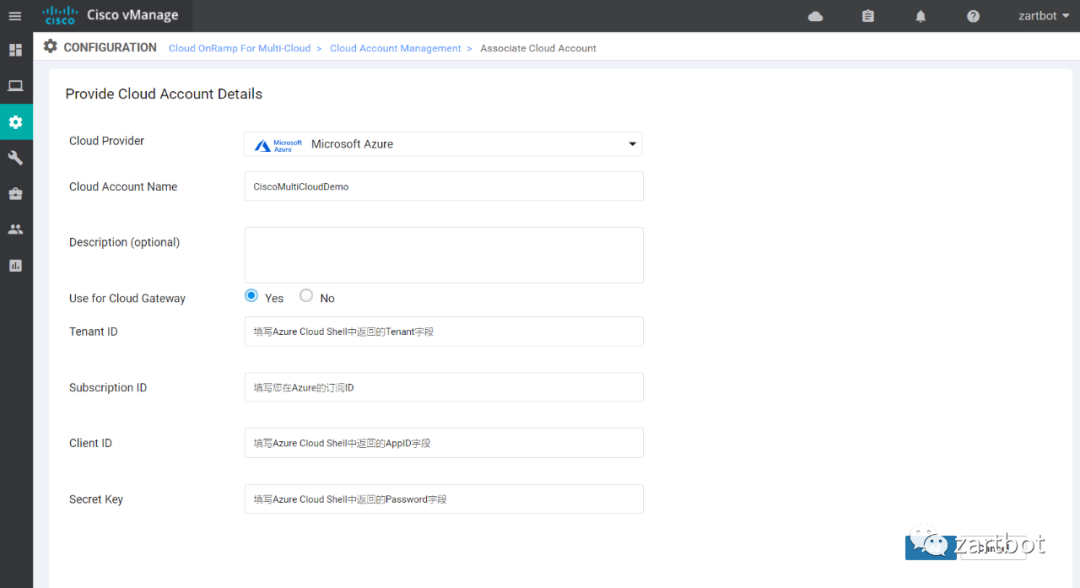Click the Provide Cloud Account Details heading
1080x588 pixels.
click(x=164, y=94)
